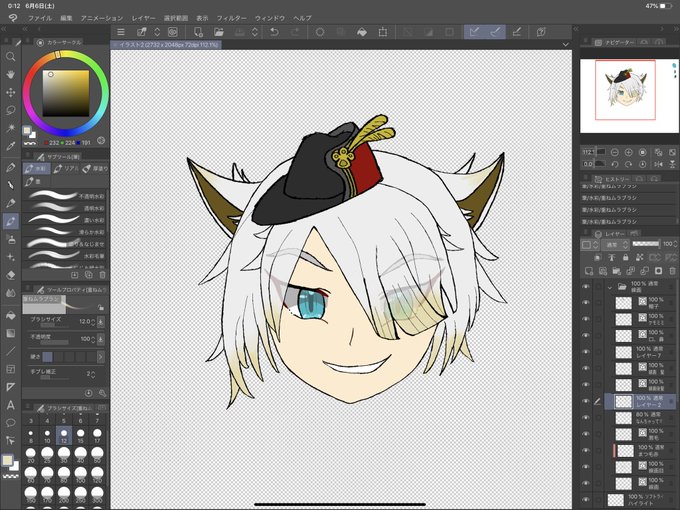The image size is (680, 510).
Task: Toggle snap to ruler in command bar
Action: [x=474, y=32]
